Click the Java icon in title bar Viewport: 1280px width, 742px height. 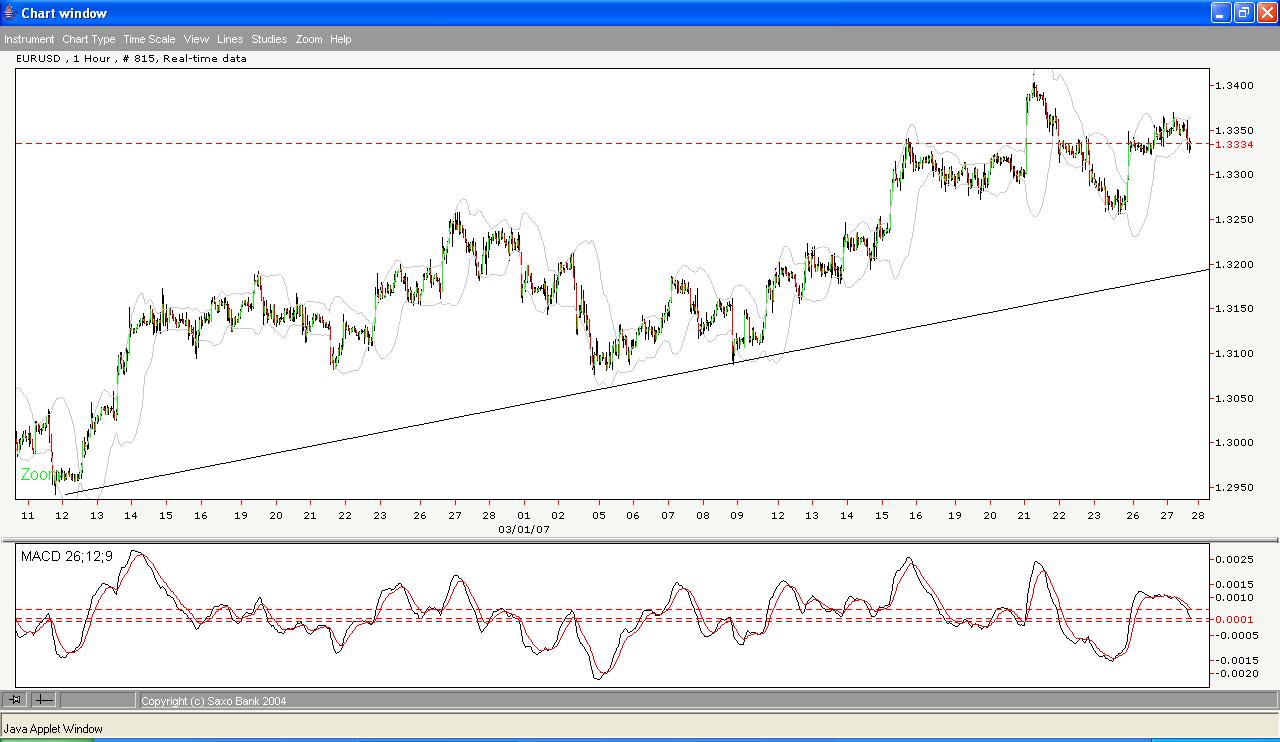[10, 13]
